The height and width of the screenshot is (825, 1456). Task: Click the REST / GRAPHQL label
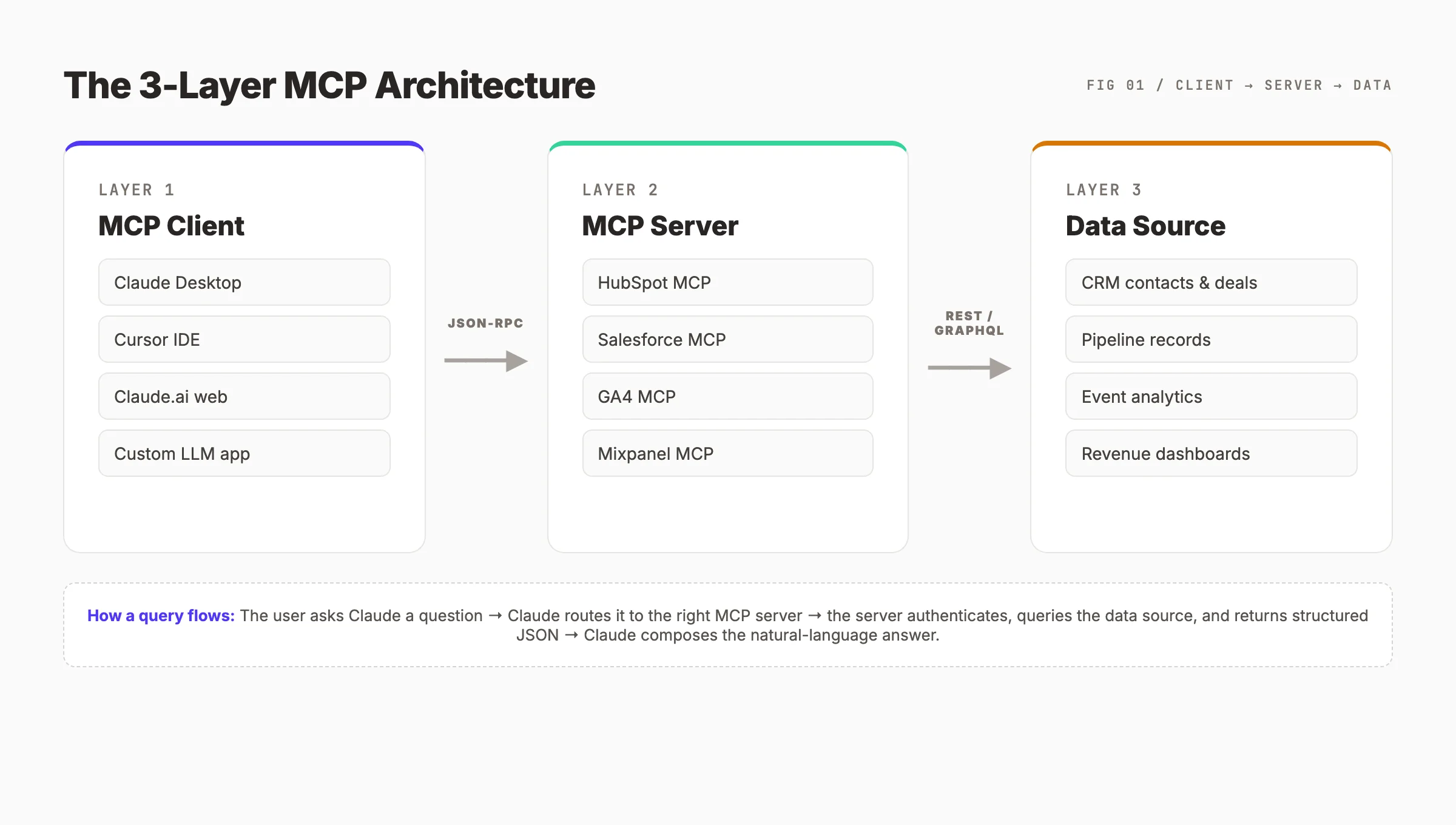pyautogui.click(x=969, y=323)
